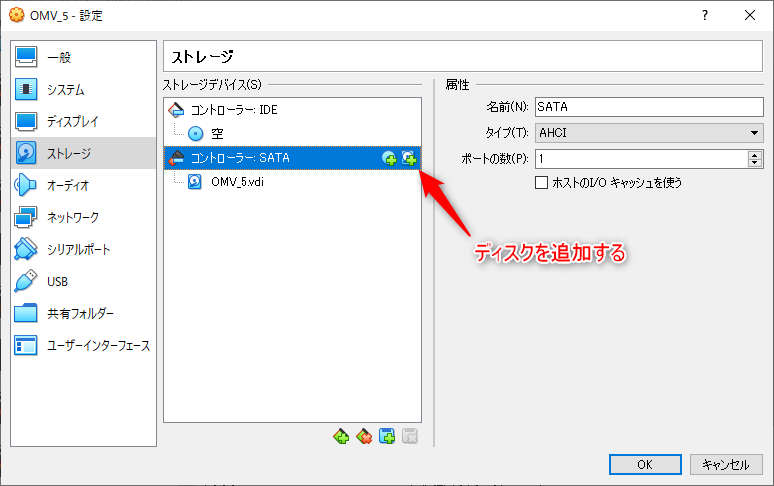Screen dimensions: 774x486
Task: Open the システム settings page
Action: point(65,90)
